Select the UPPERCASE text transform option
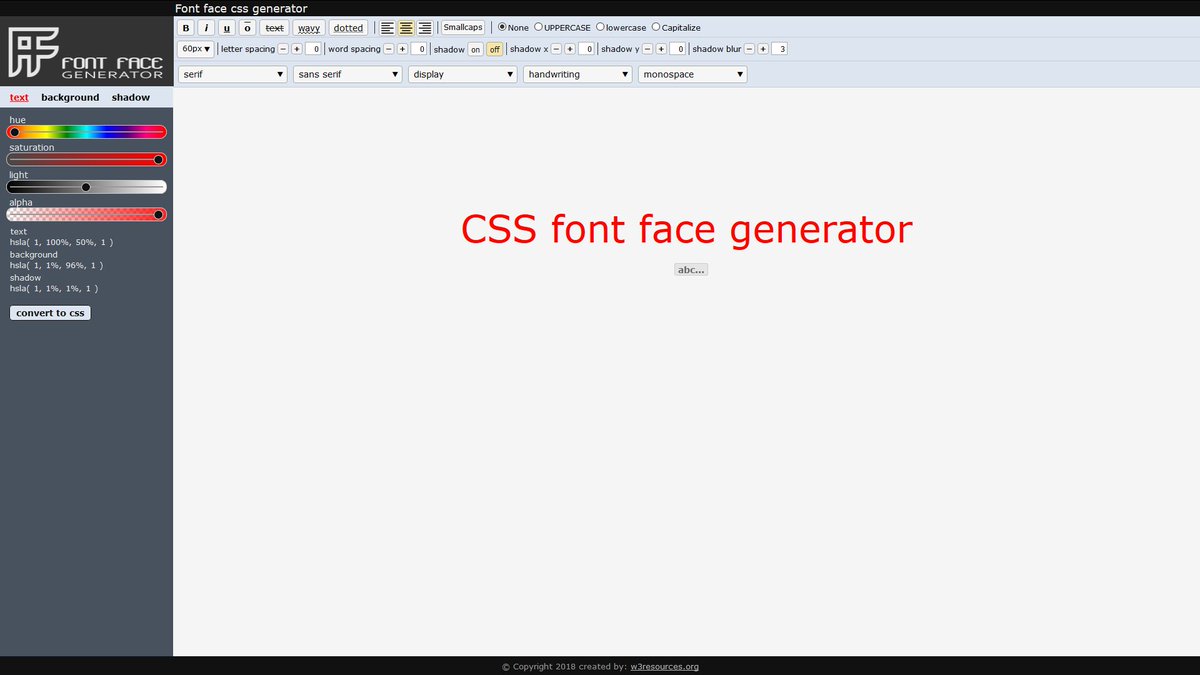The image size is (1200, 675). pos(538,27)
